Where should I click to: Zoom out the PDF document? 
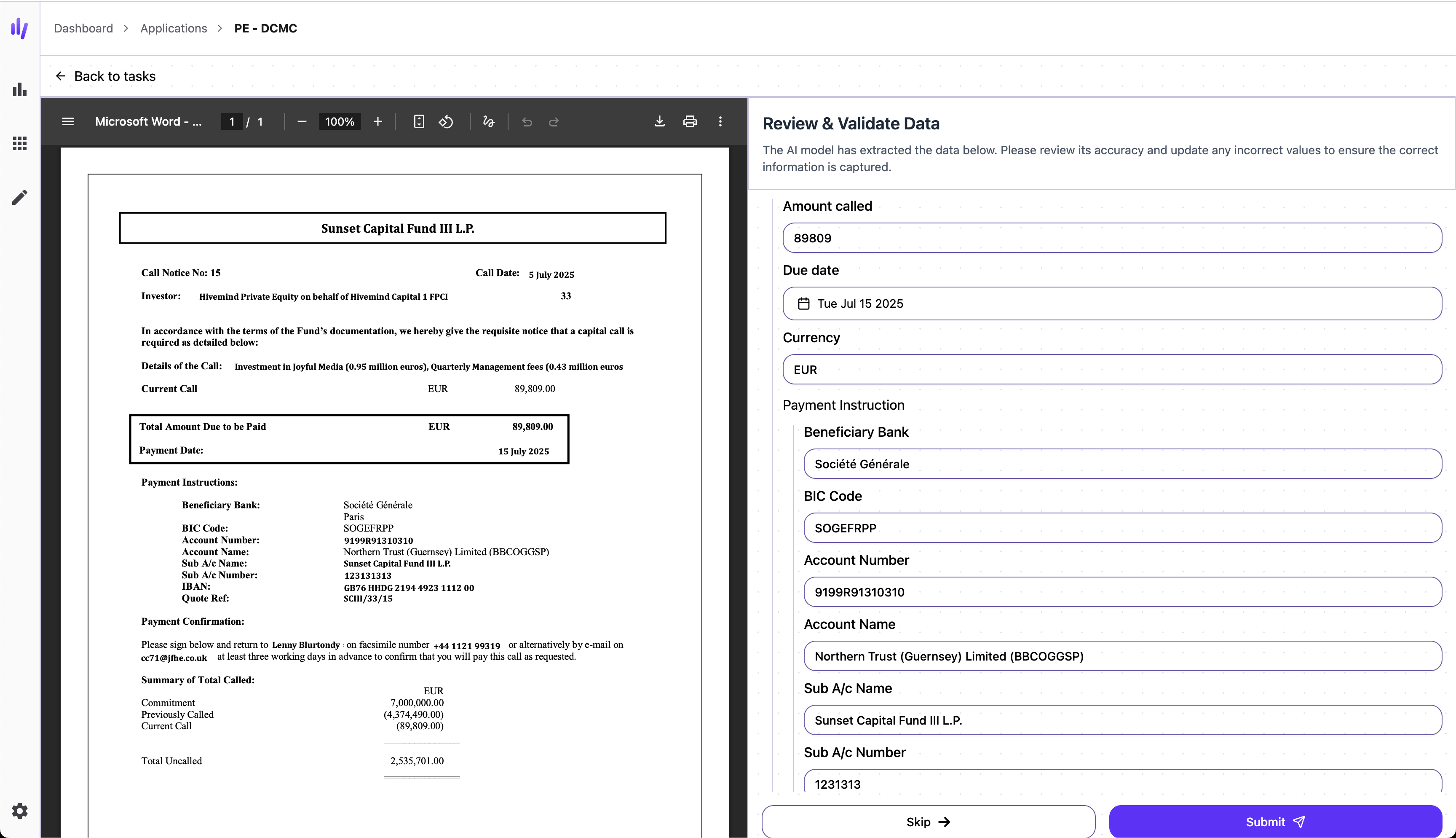(302, 121)
